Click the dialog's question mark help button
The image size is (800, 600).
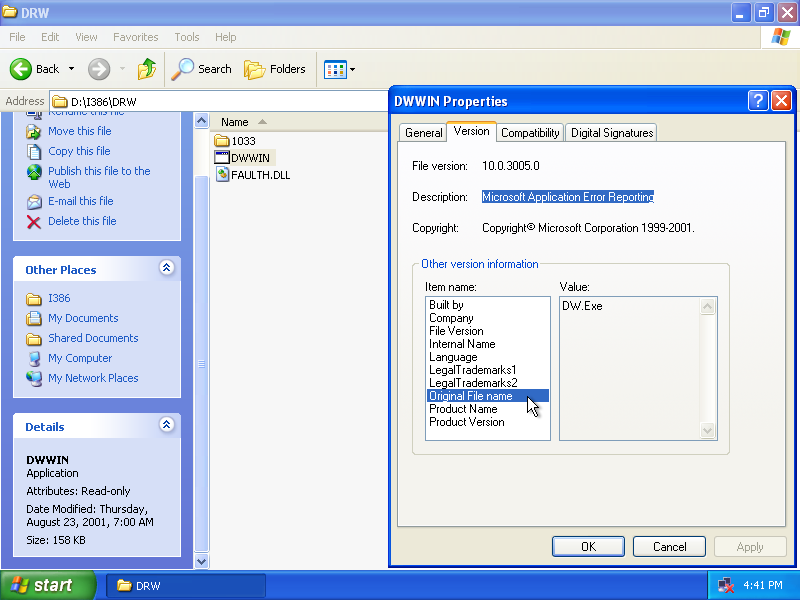758,101
